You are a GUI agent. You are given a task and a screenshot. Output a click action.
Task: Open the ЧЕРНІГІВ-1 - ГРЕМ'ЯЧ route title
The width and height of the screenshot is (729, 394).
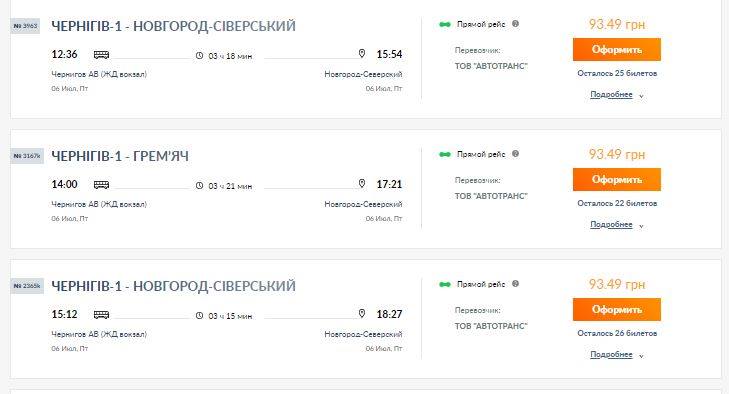point(120,156)
